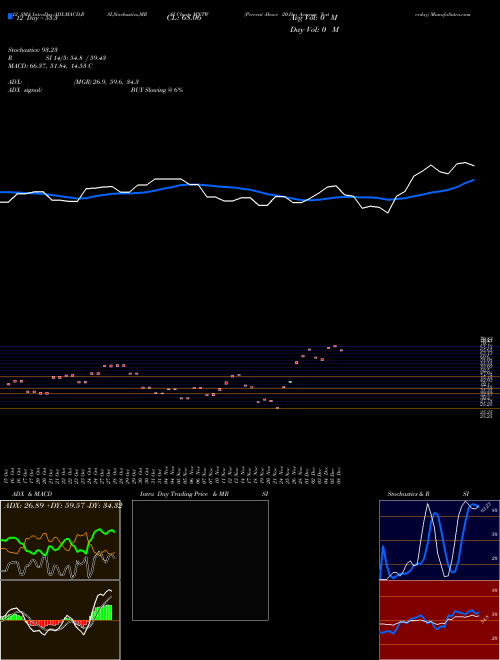This screenshot has height=660, width=500.
Task: Select the 'BUY Slowing @ 6%' signal text
Action: [x=157, y=90]
